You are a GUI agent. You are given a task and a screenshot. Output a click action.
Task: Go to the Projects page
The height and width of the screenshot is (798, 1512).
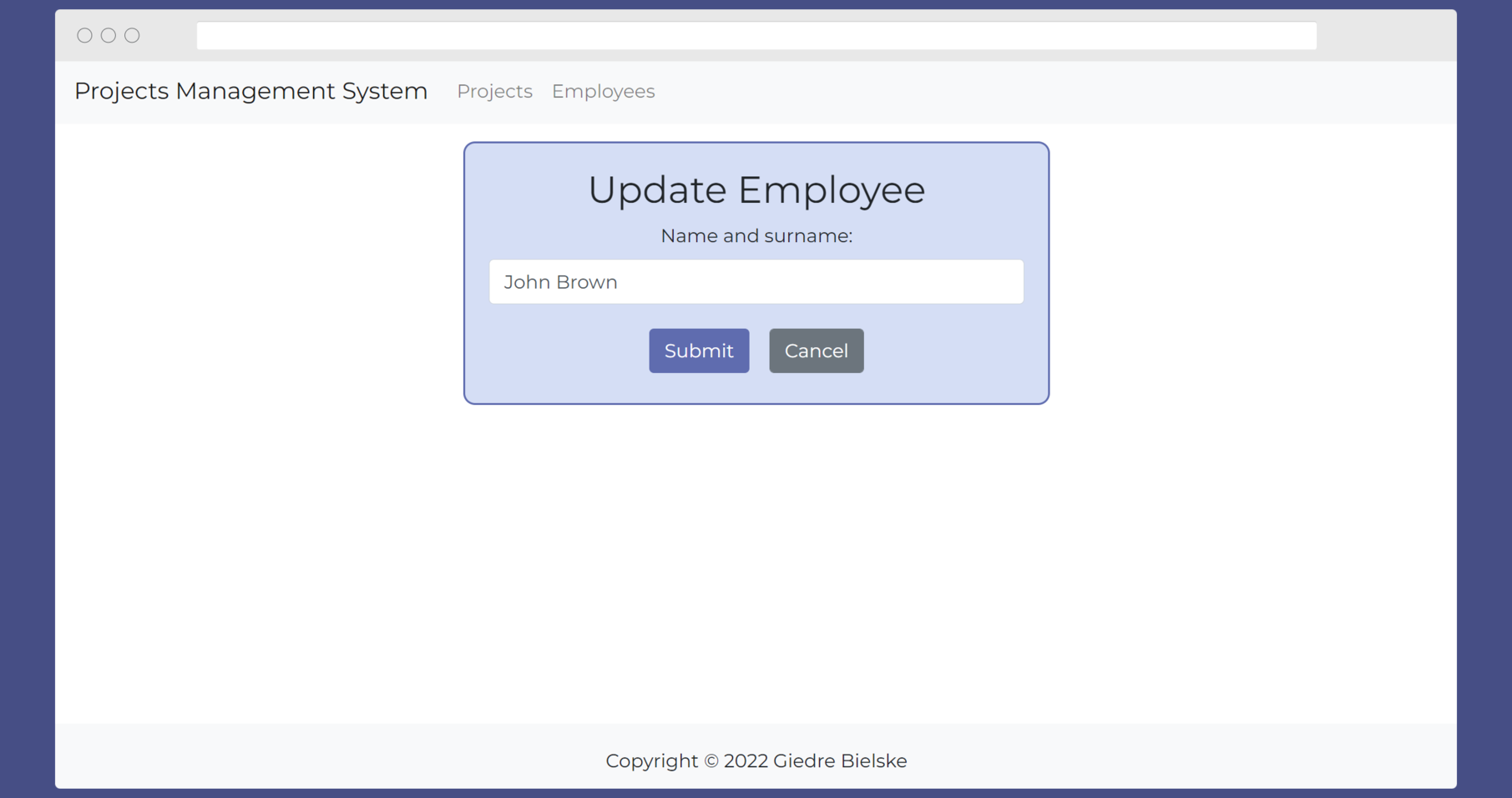click(494, 91)
